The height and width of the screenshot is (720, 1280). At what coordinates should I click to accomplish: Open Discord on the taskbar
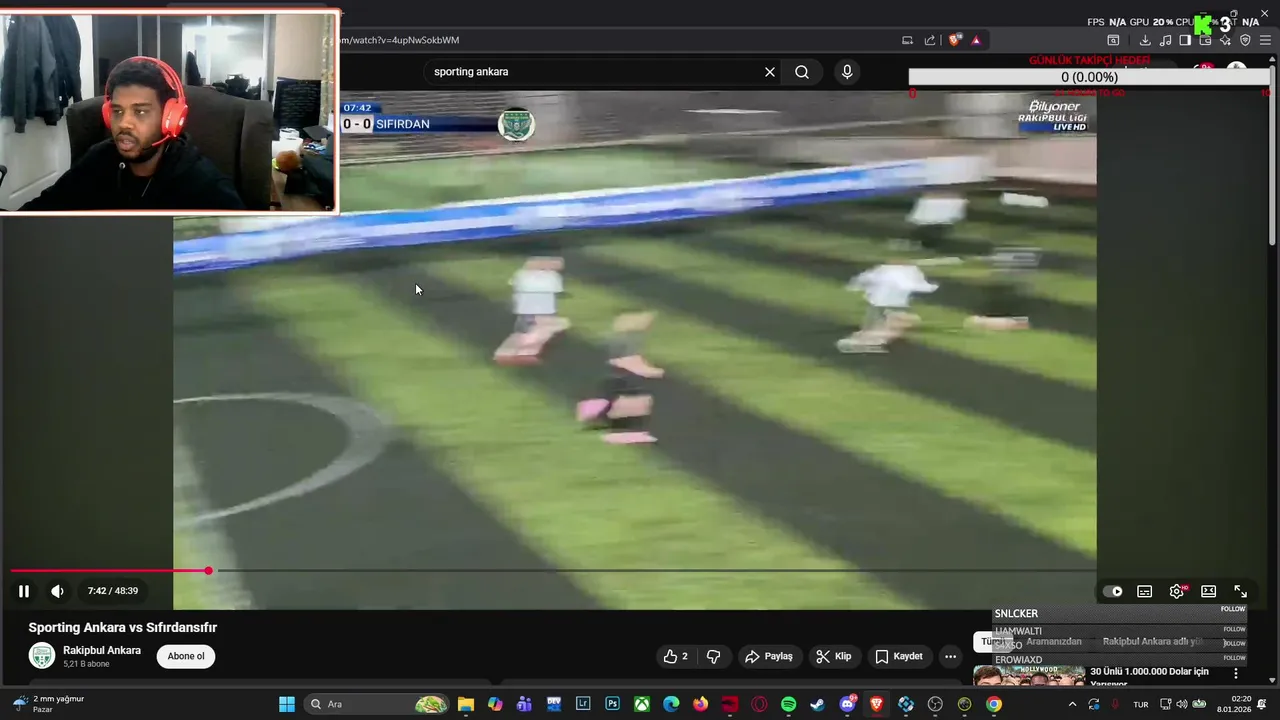847,704
